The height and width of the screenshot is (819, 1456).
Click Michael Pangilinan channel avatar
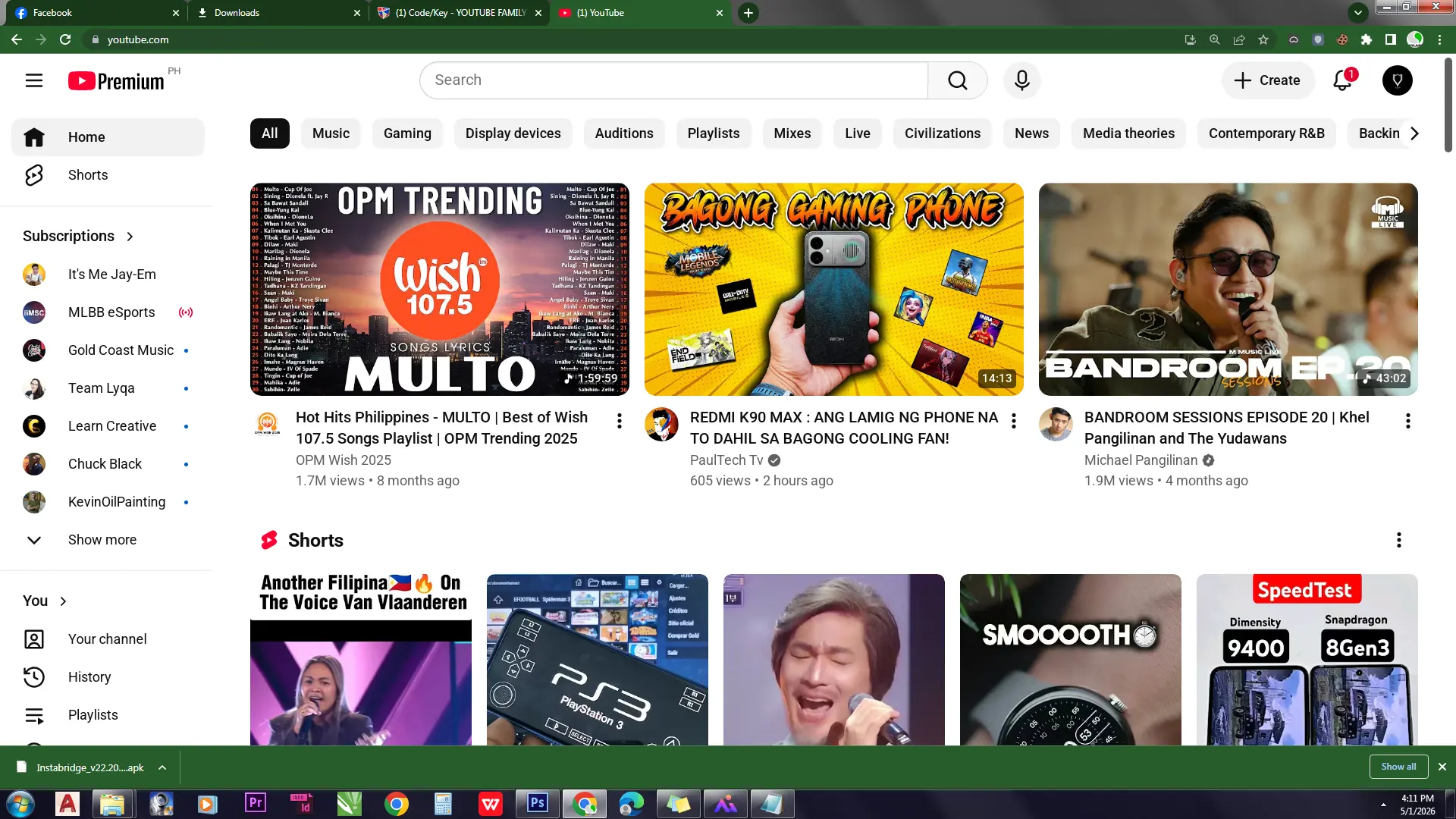tap(1056, 424)
